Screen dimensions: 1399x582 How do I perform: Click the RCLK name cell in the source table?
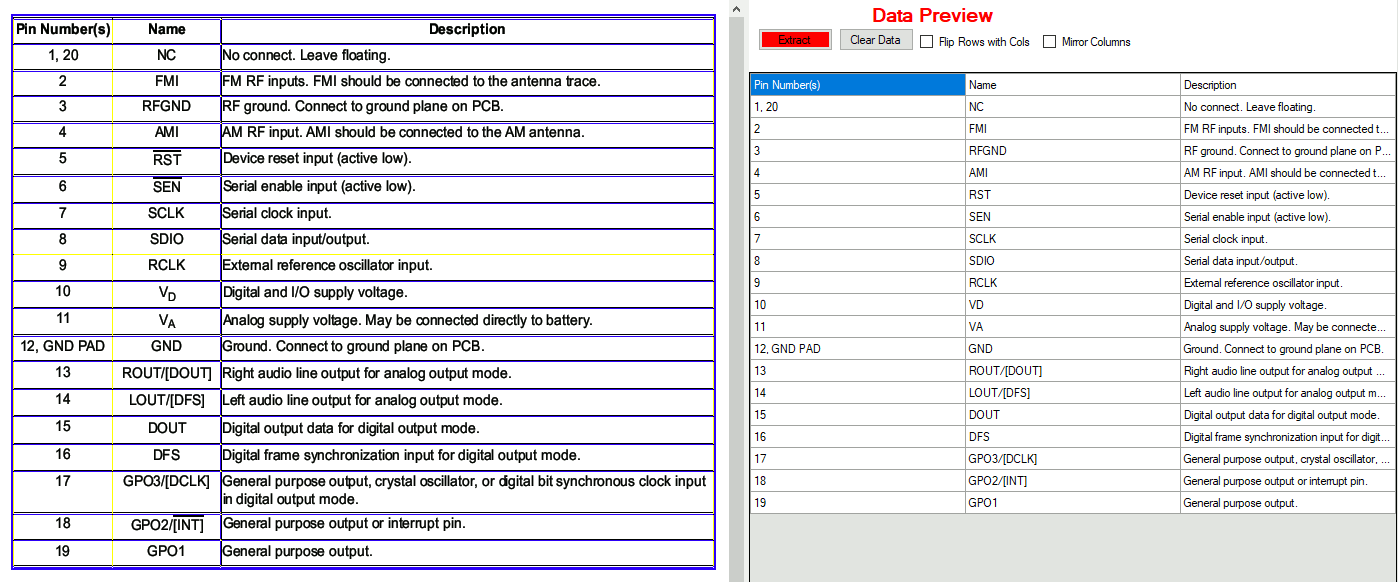[166, 266]
